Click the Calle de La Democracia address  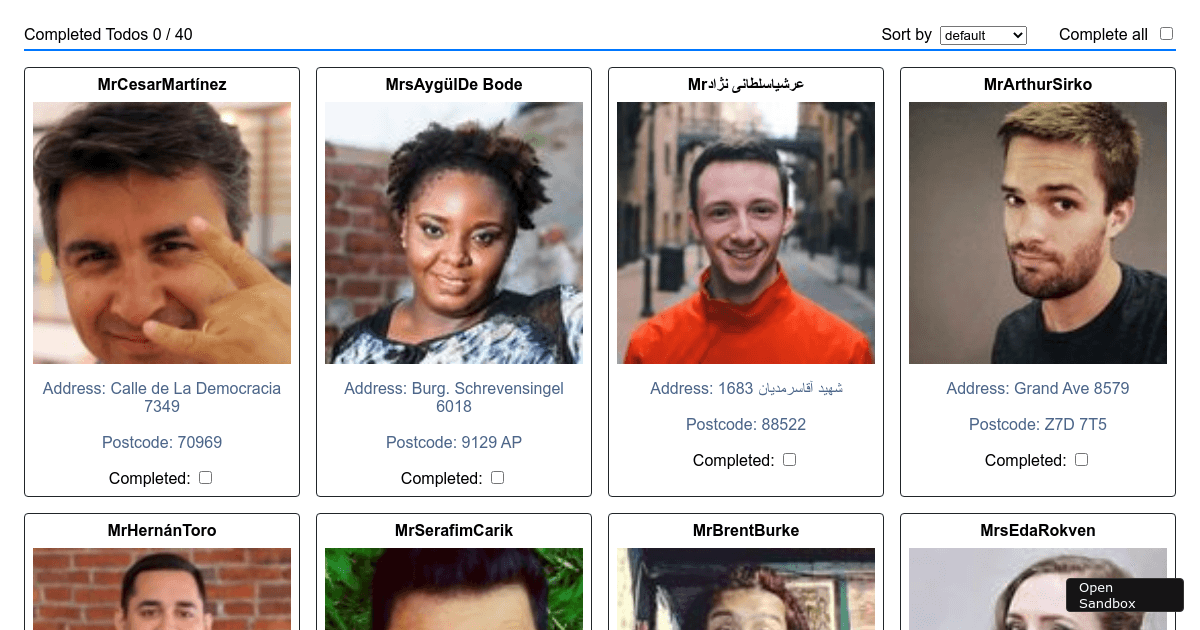(162, 397)
